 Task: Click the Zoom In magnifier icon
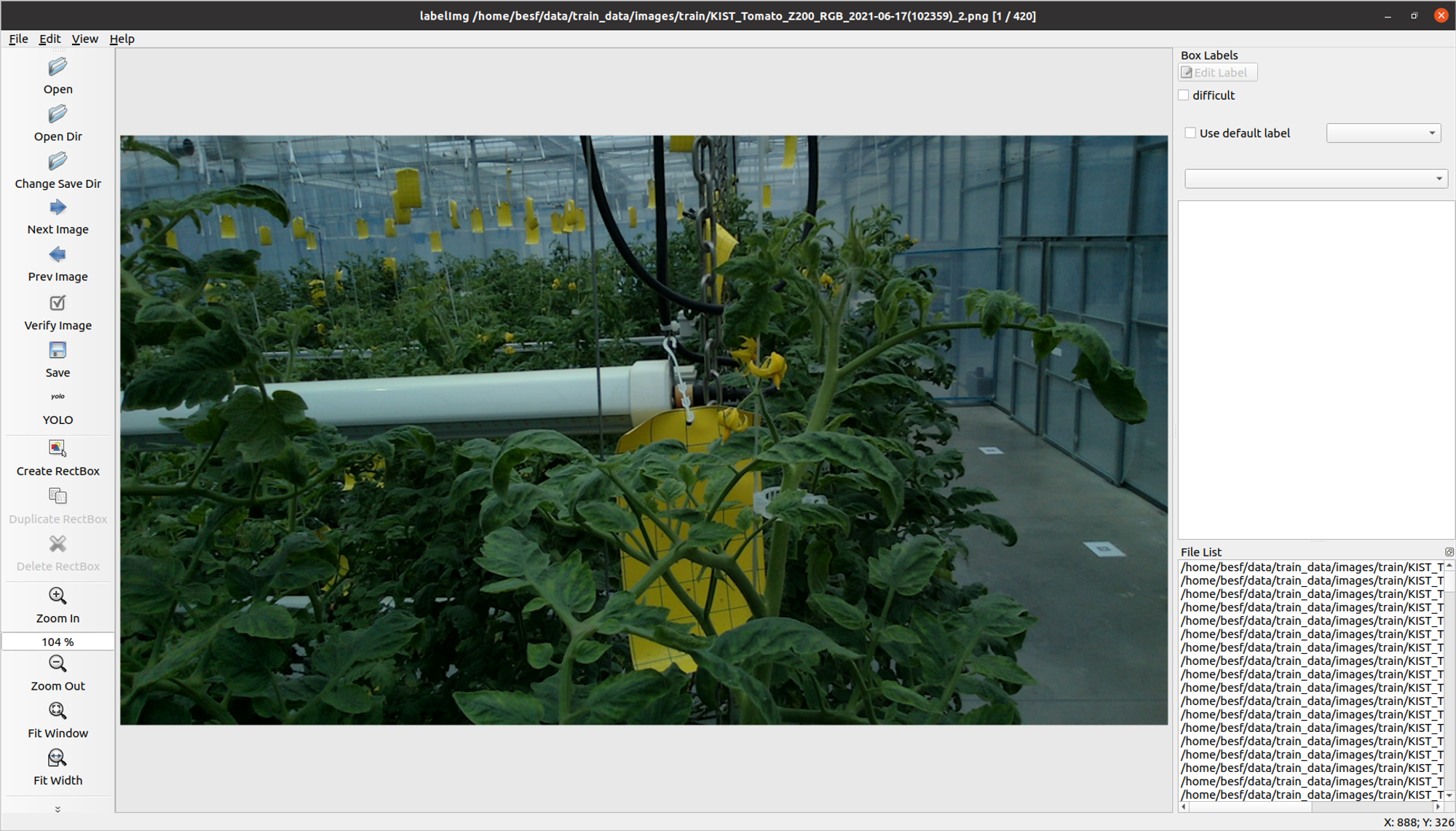(58, 596)
